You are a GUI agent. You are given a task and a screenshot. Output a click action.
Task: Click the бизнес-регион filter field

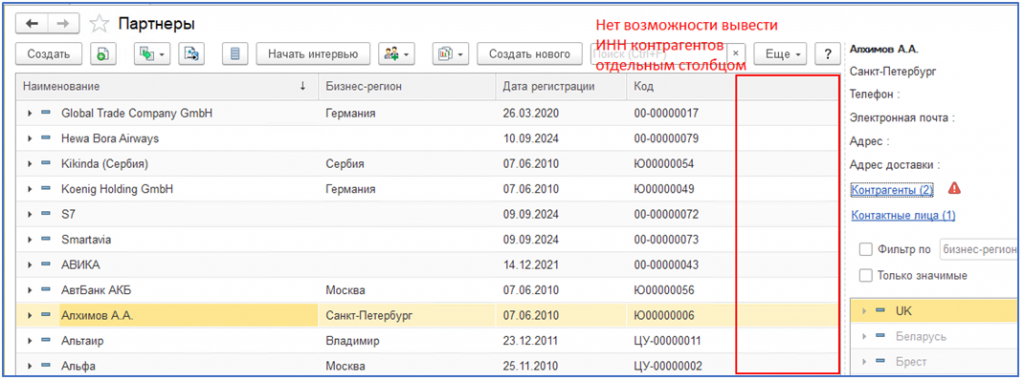tap(979, 249)
